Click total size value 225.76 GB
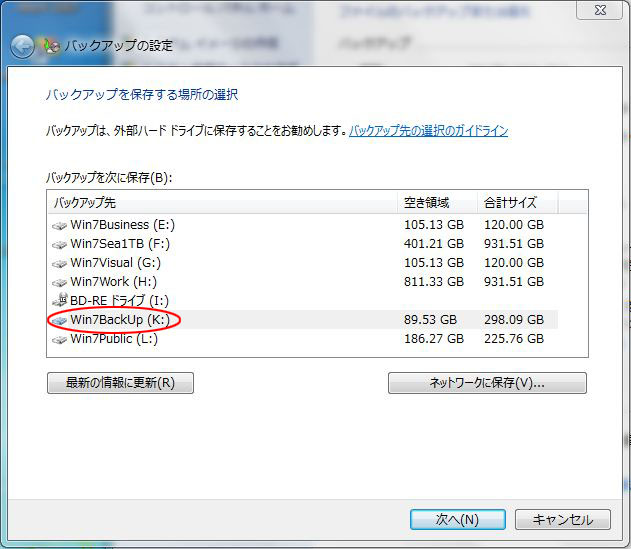The image size is (631, 549). (514, 338)
